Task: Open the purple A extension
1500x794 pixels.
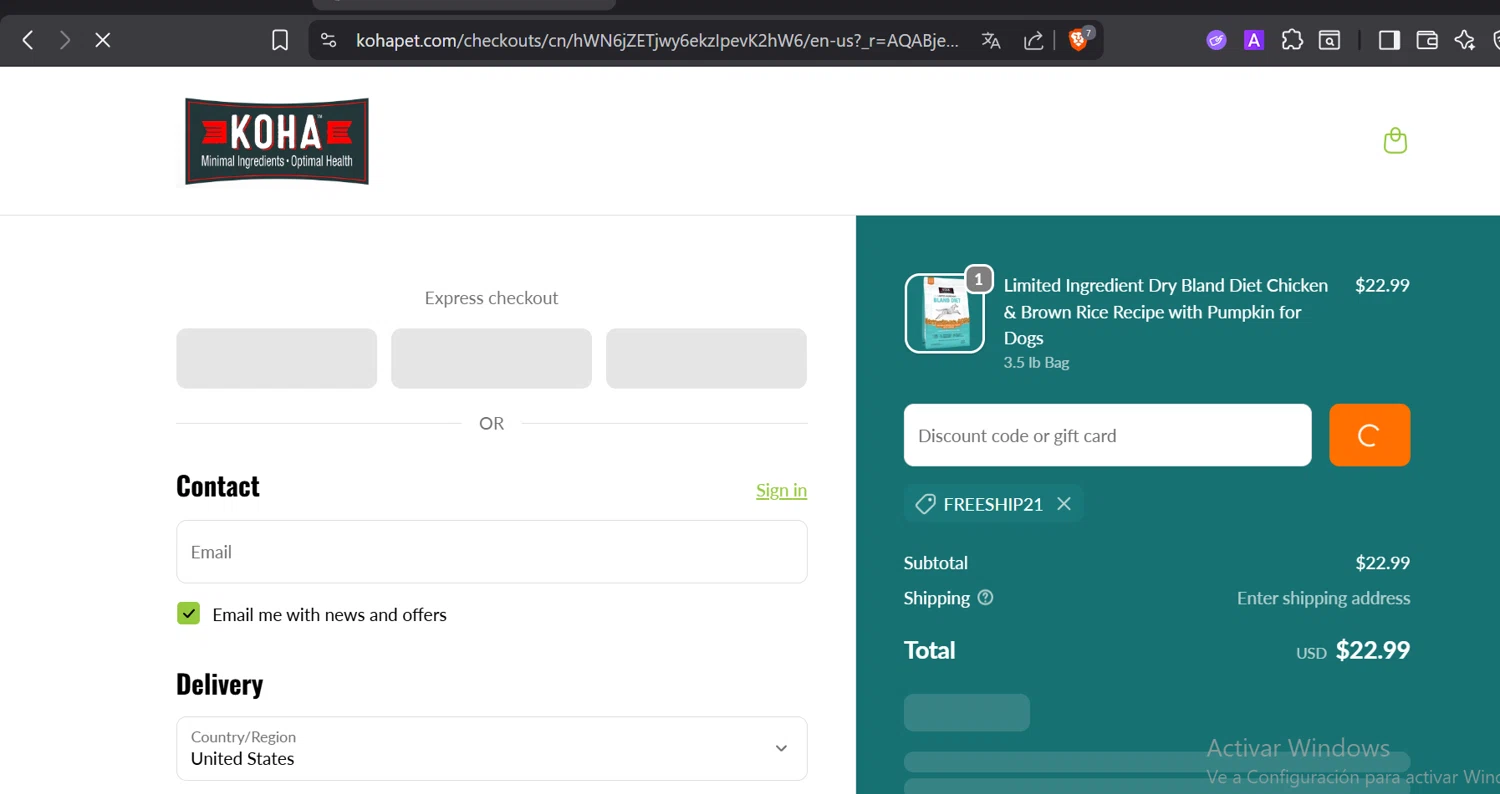Action: 1254,40
